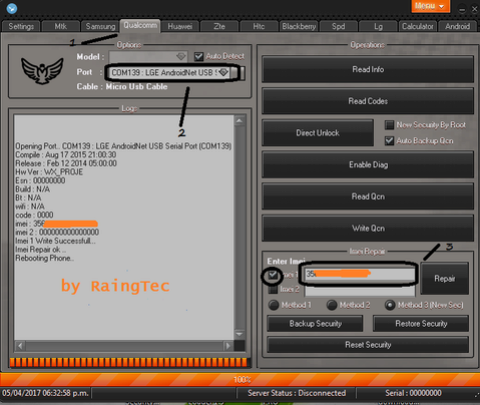This screenshot has height=405, width=480.
Task: Open the Spd tab
Action: coord(338,26)
